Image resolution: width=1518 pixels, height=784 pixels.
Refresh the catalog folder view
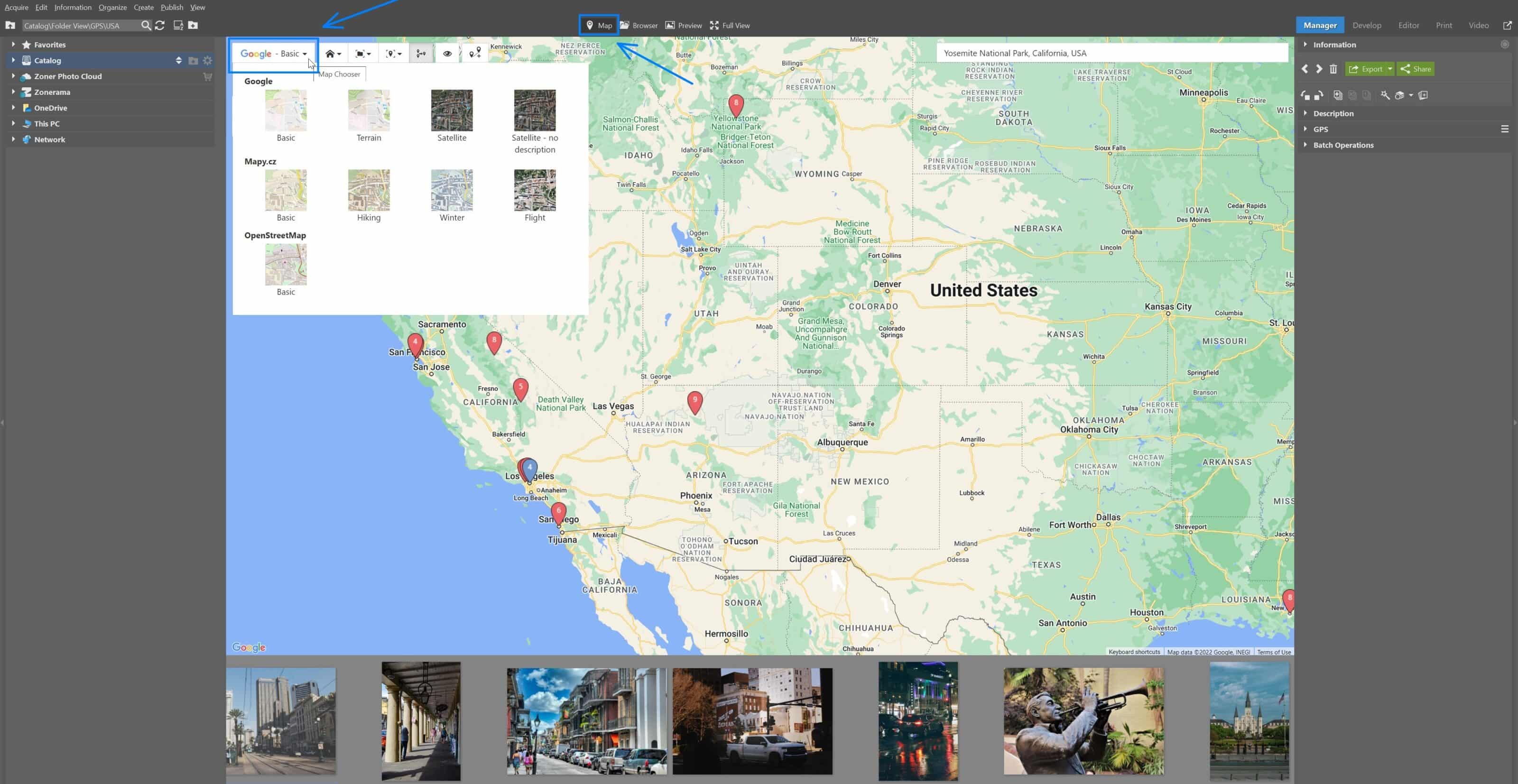(160, 25)
